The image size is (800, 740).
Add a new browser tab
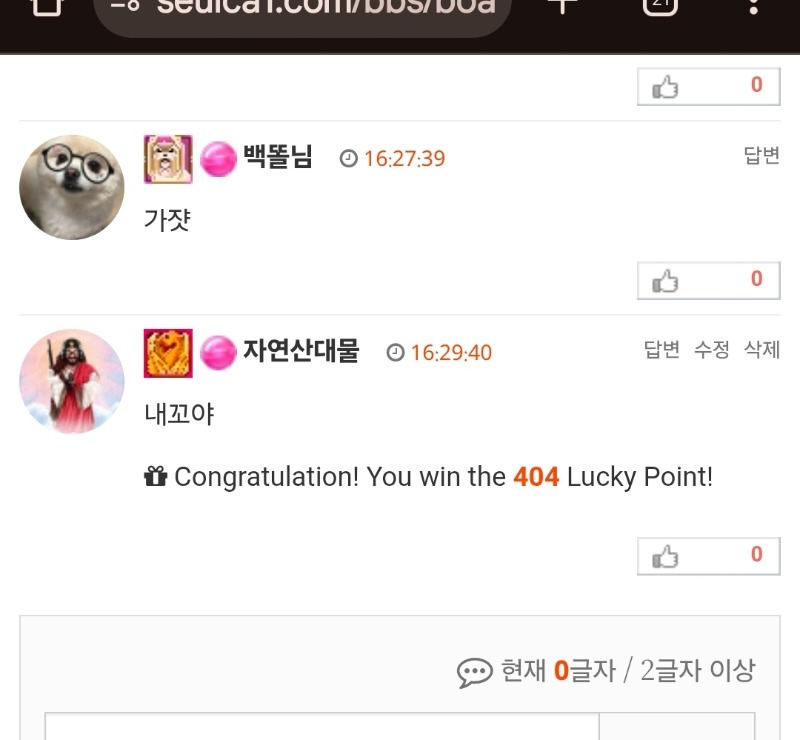coord(562,6)
